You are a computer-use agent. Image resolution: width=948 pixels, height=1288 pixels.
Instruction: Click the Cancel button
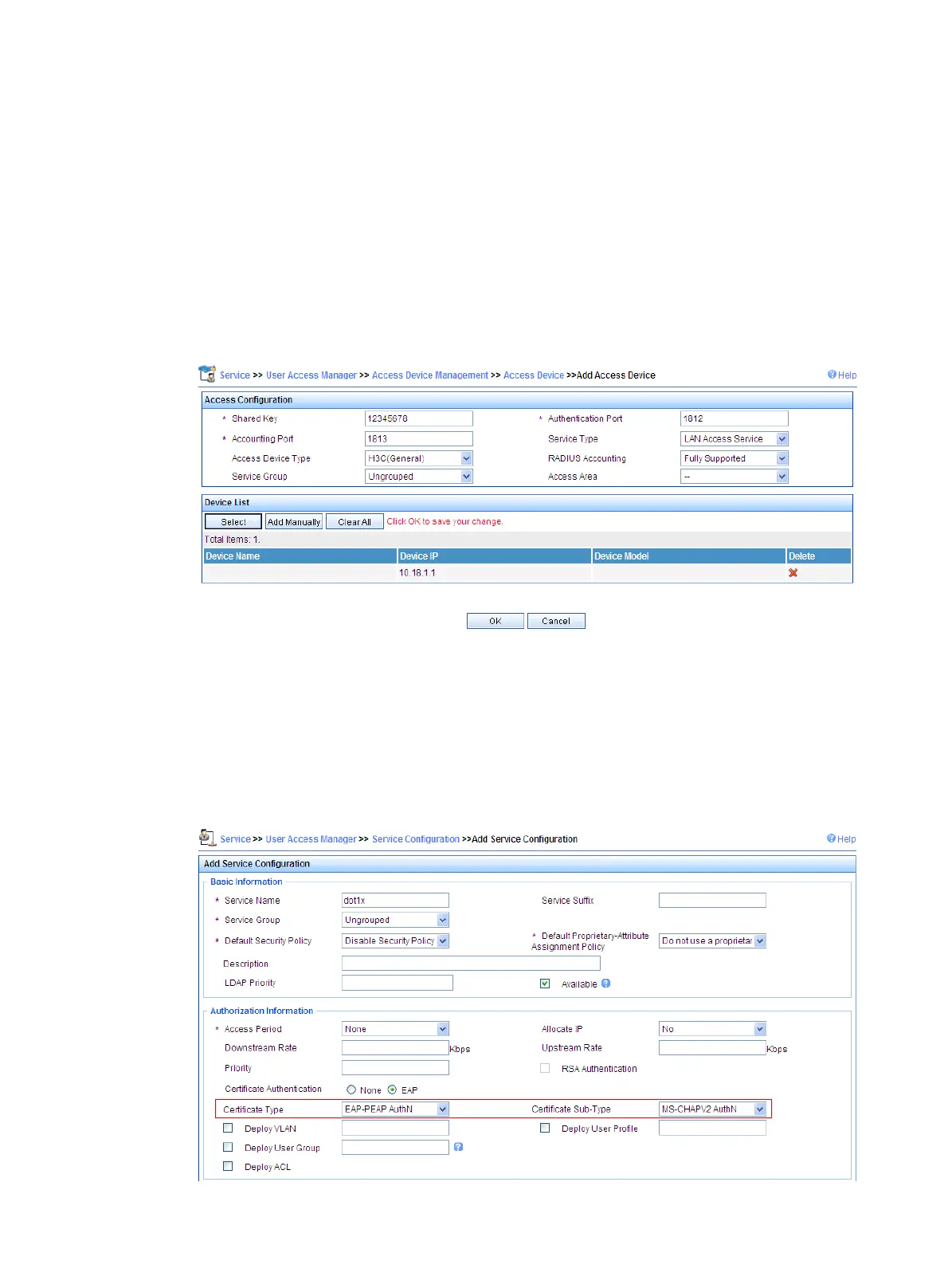[556, 621]
